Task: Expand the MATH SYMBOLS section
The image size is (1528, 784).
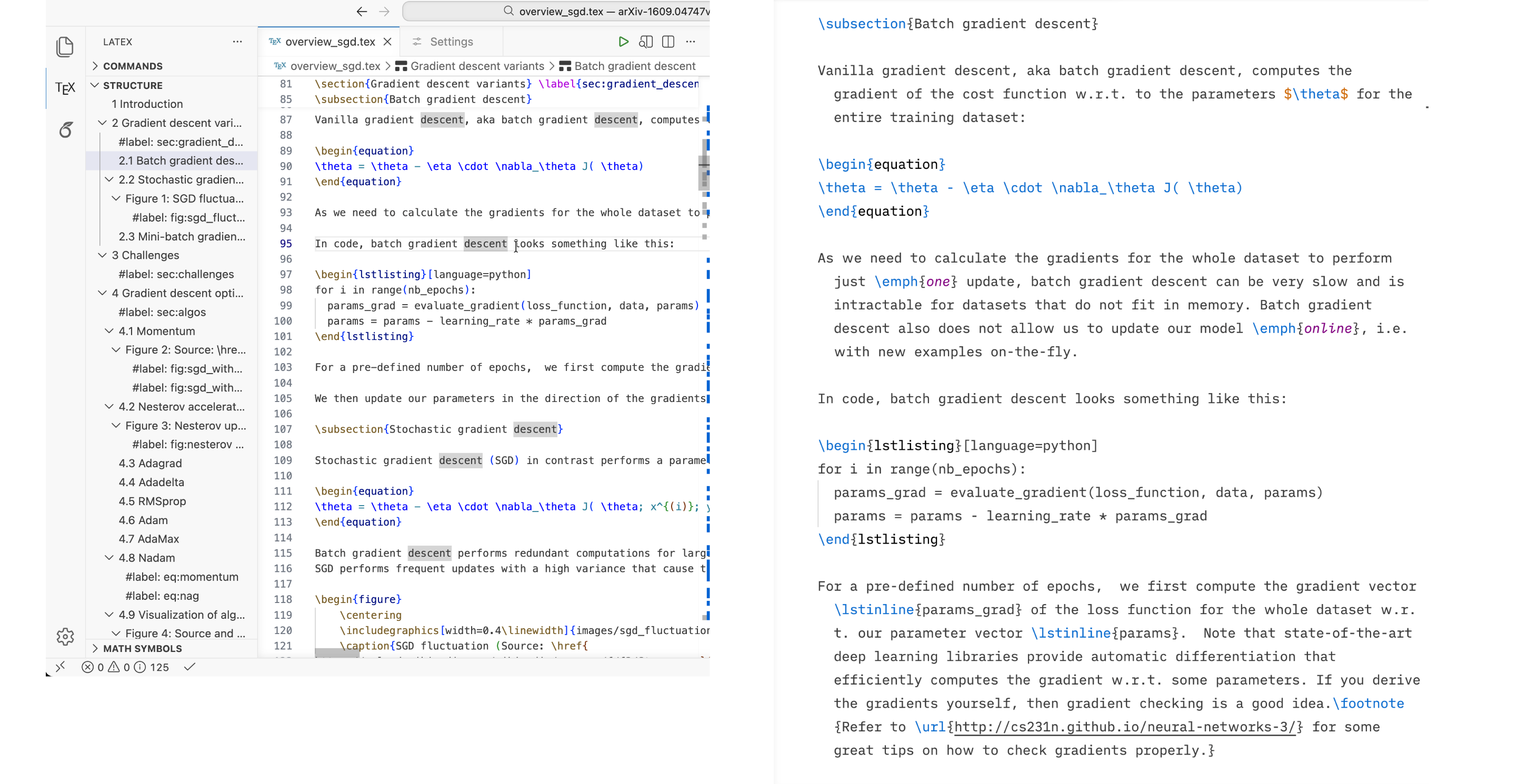Action: [x=142, y=648]
